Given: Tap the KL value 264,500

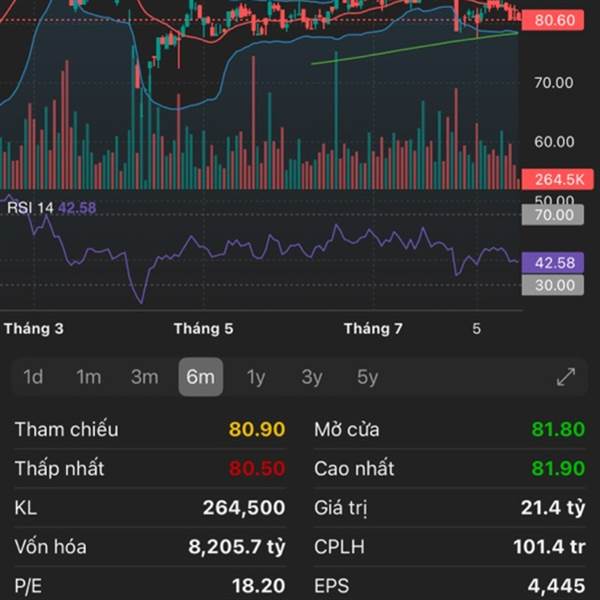Looking at the screenshot, I should coord(244,508).
